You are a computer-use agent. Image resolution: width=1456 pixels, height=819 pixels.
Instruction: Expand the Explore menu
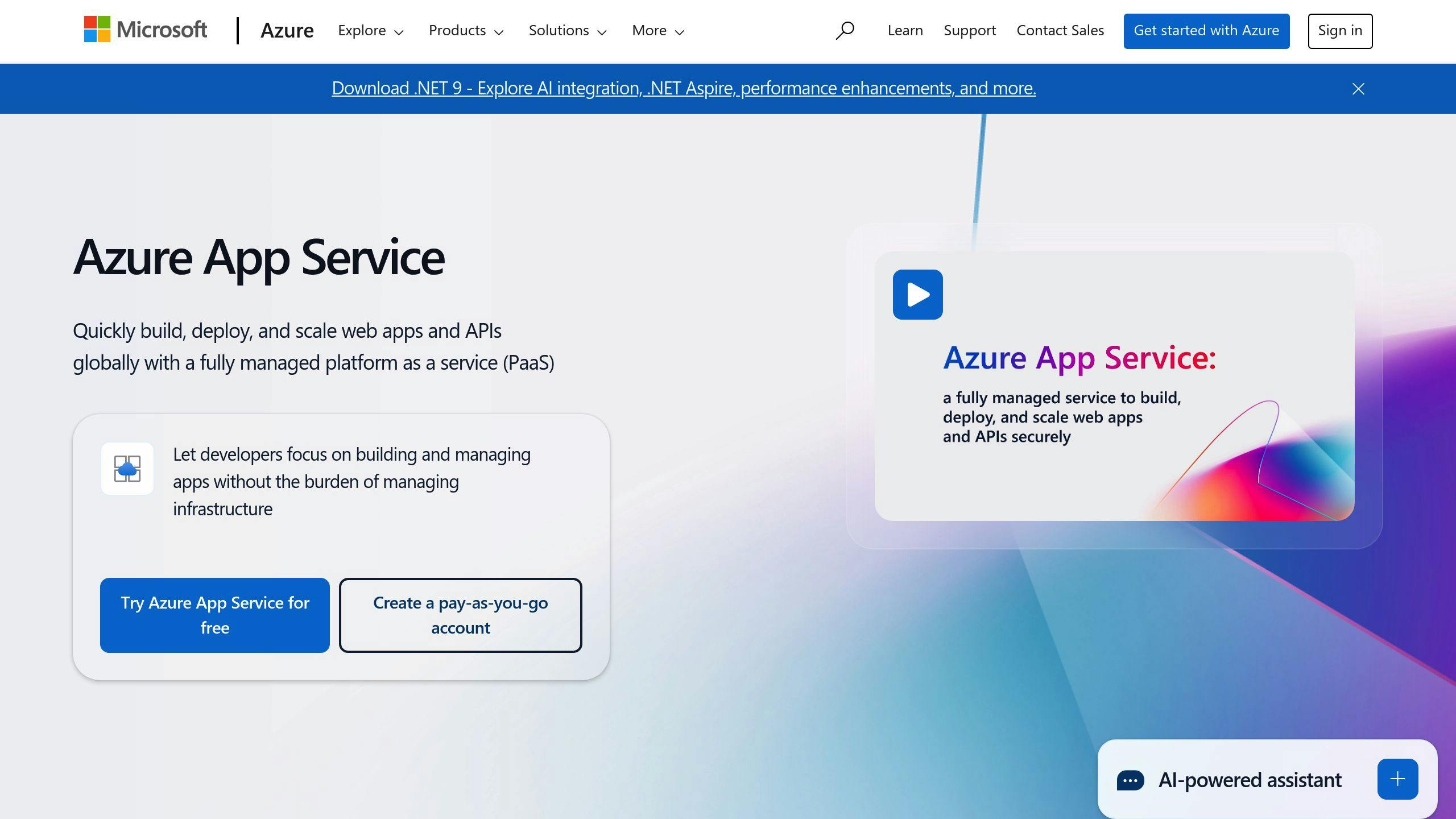pyautogui.click(x=371, y=31)
